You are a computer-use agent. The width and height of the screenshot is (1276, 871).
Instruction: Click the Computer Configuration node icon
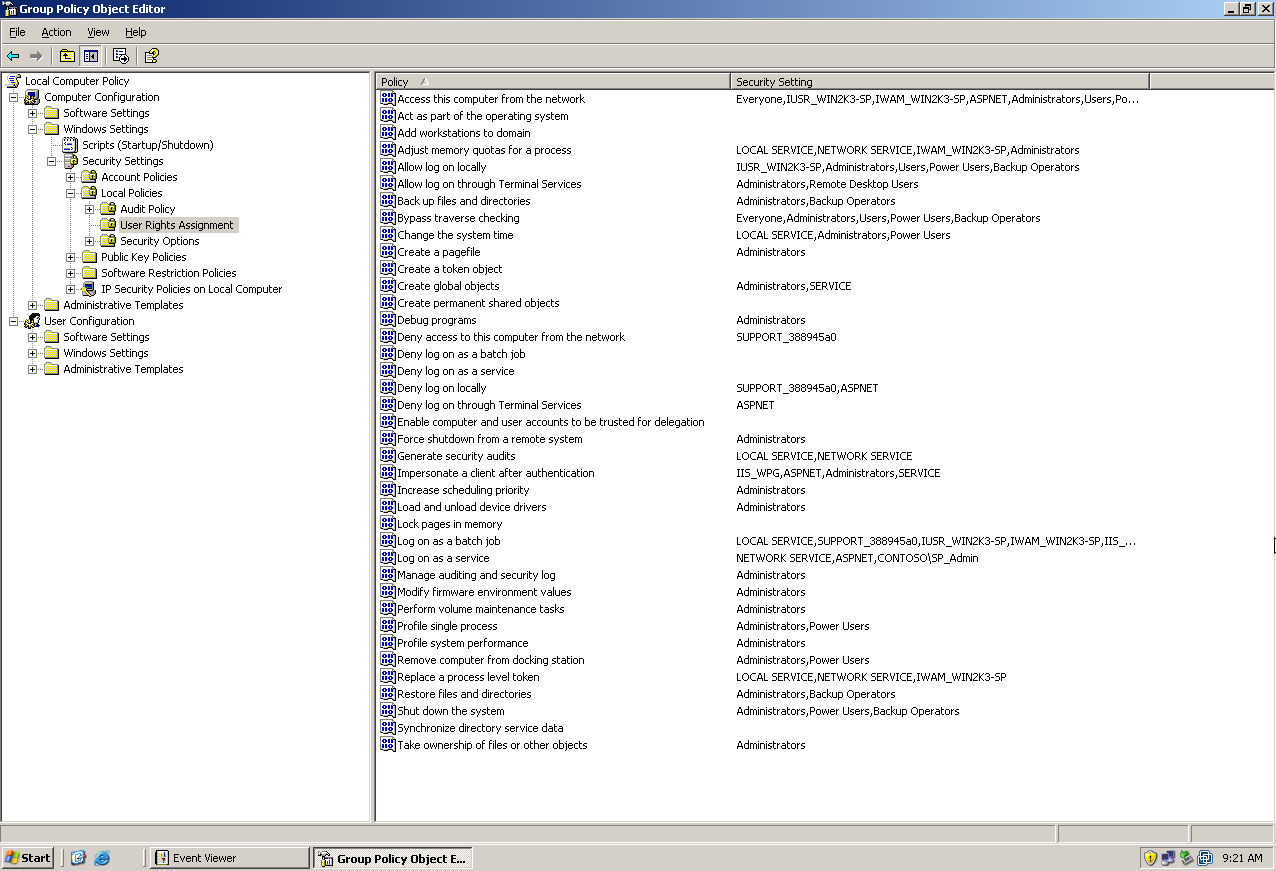32,97
